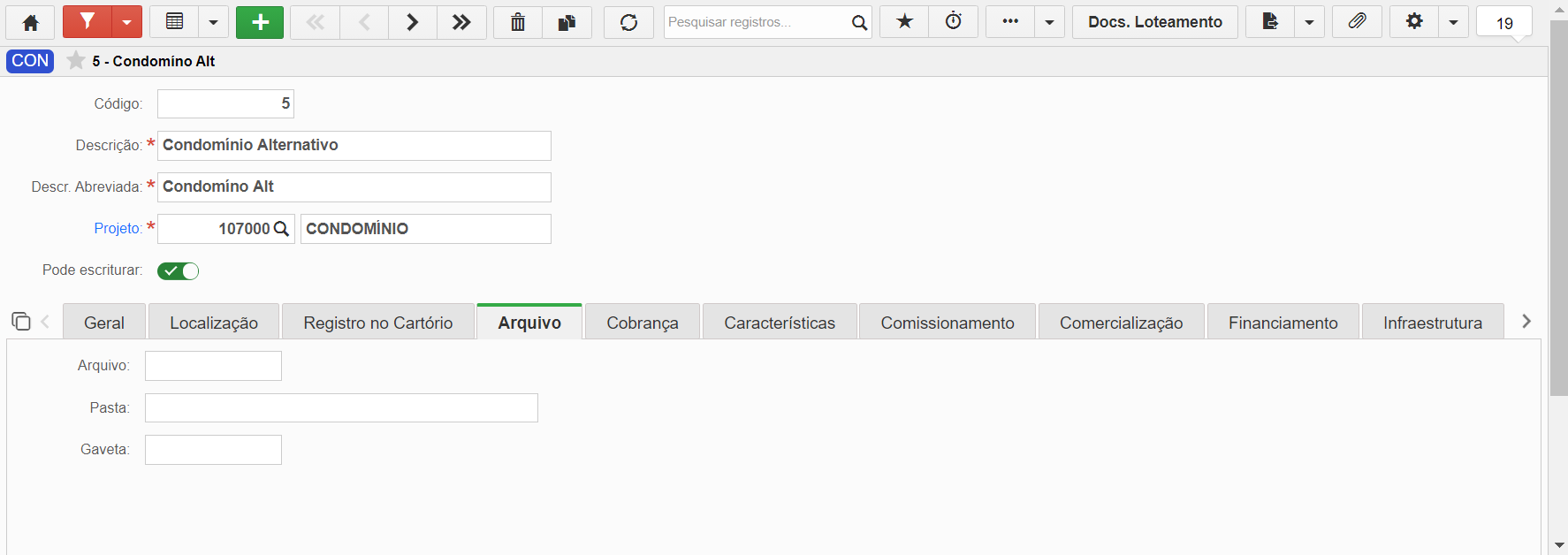Click the search records field
Screen dimensions: 1568x555
click(756, 22)
